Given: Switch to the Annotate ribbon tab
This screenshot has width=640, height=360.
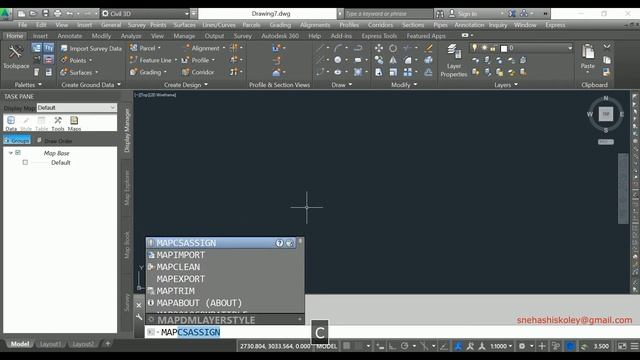Looking at the screenshot, I should click(69, 36).
